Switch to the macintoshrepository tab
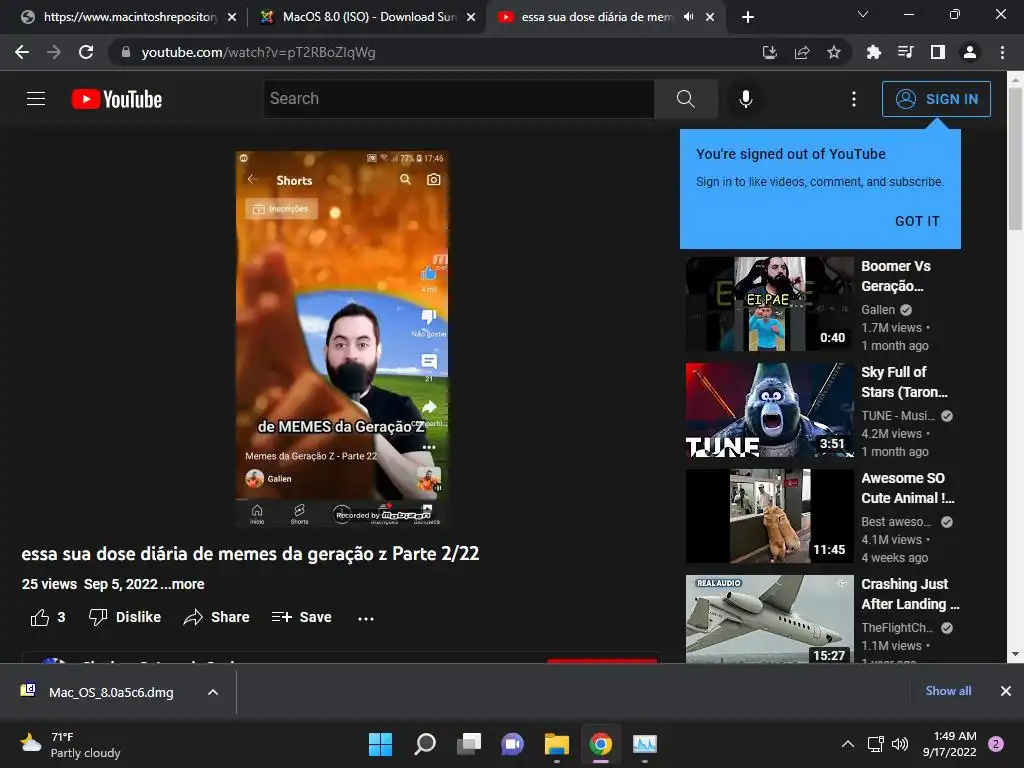 click(127, 17)
